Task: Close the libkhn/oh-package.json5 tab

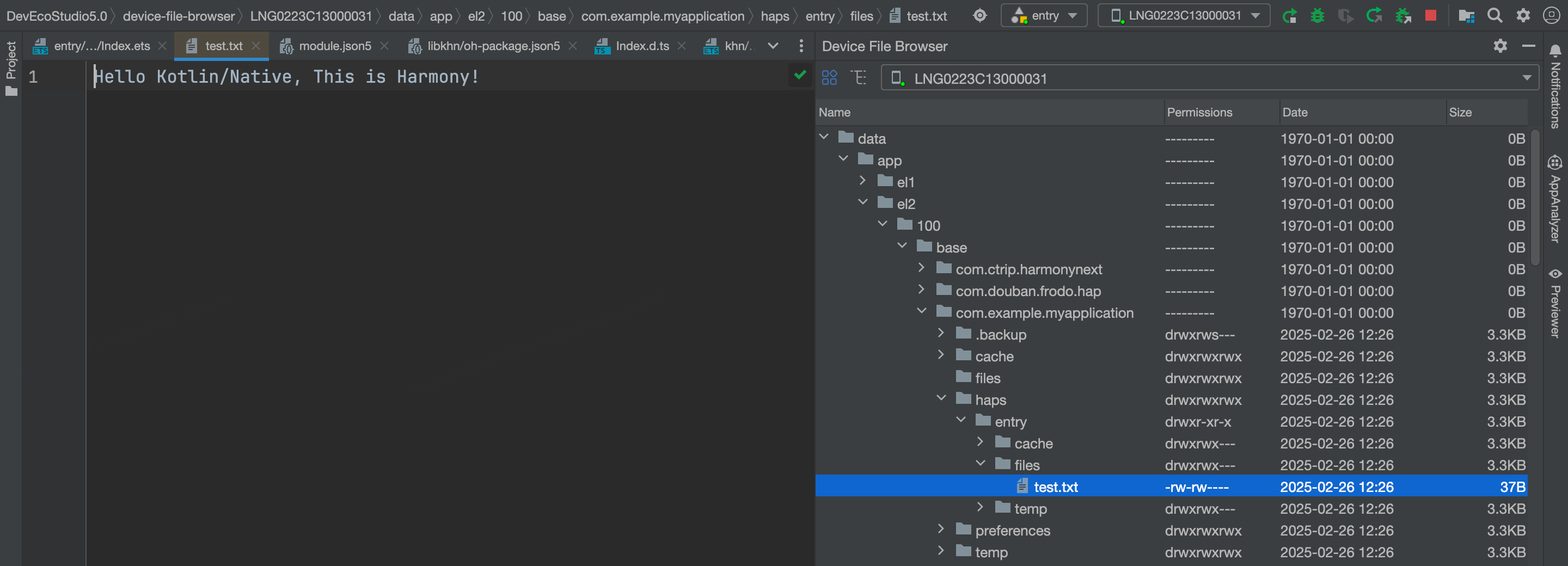Action: tap(573, 46)
